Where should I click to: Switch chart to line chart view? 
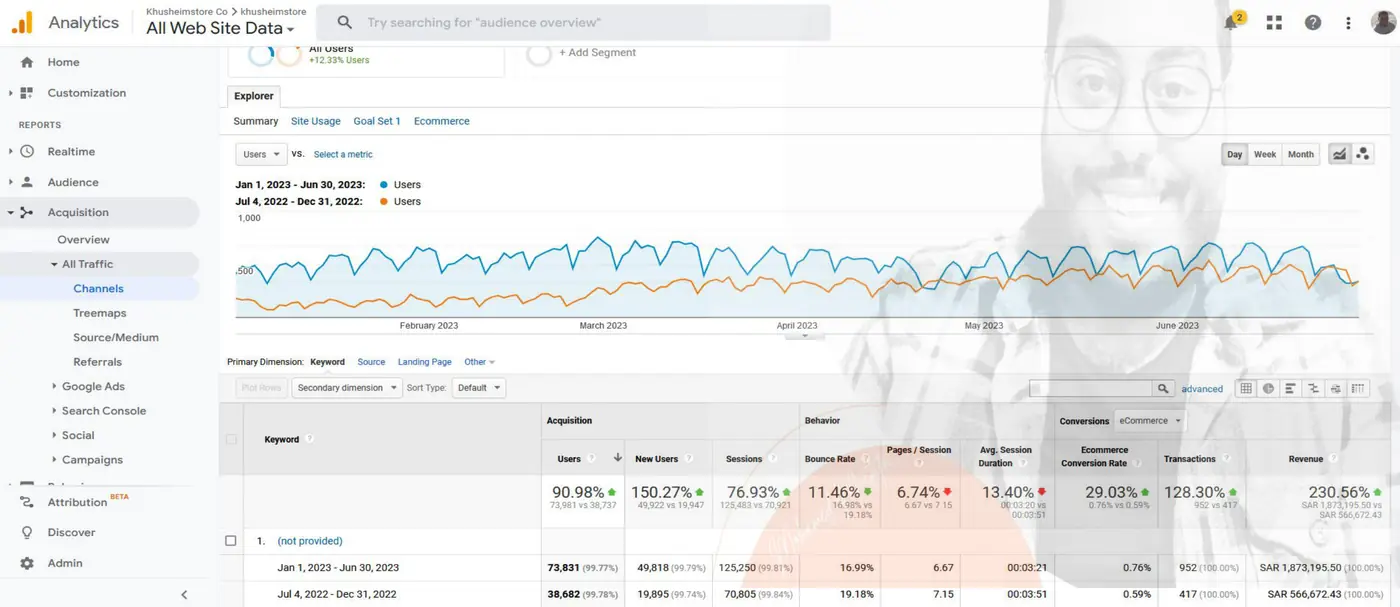coord(1339,154)
